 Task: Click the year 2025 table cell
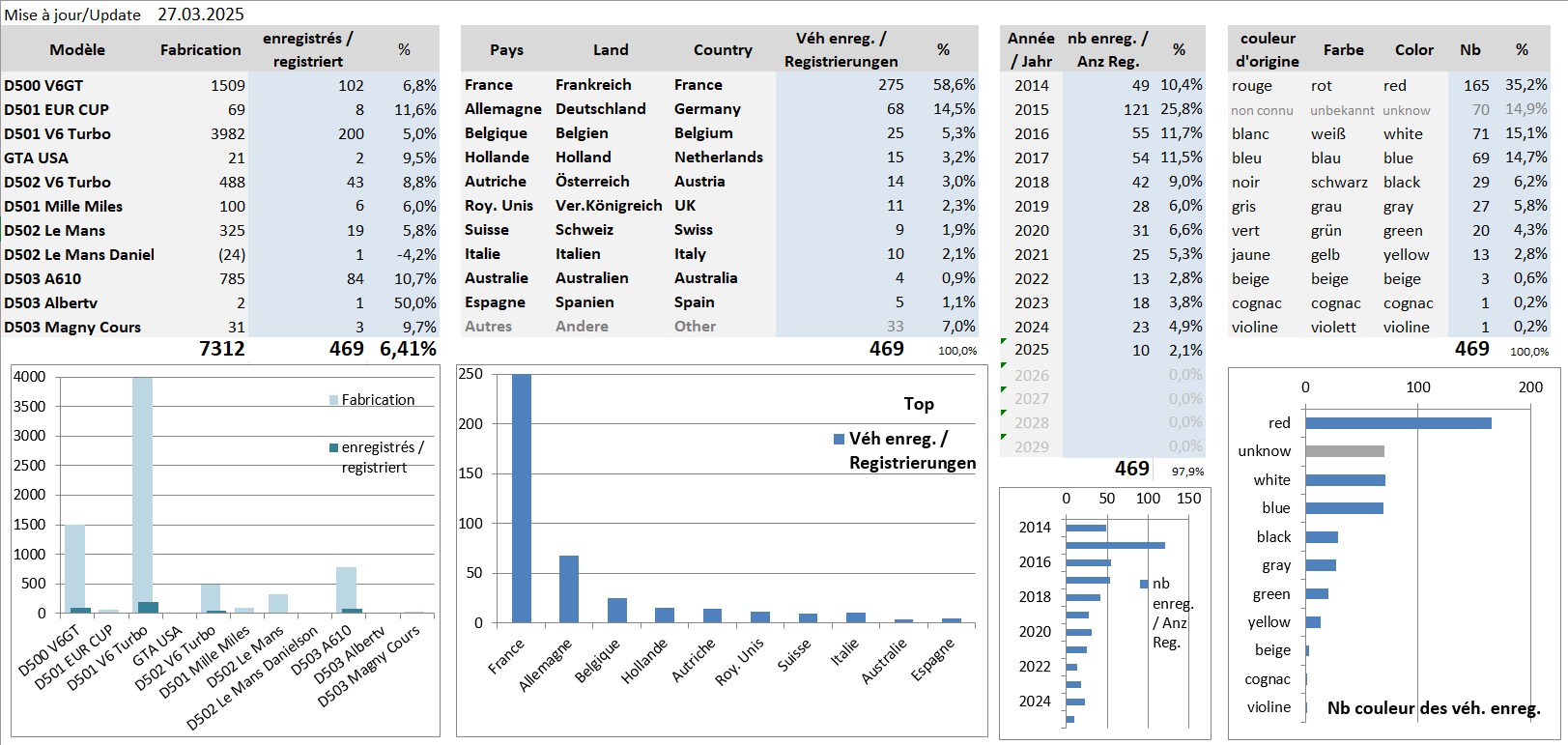[1031, 350]
